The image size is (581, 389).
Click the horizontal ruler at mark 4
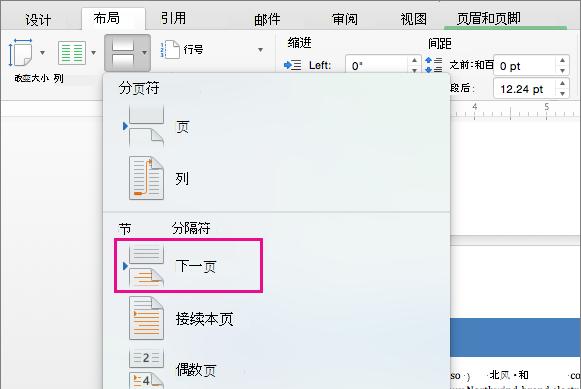[x=475, y=107]
